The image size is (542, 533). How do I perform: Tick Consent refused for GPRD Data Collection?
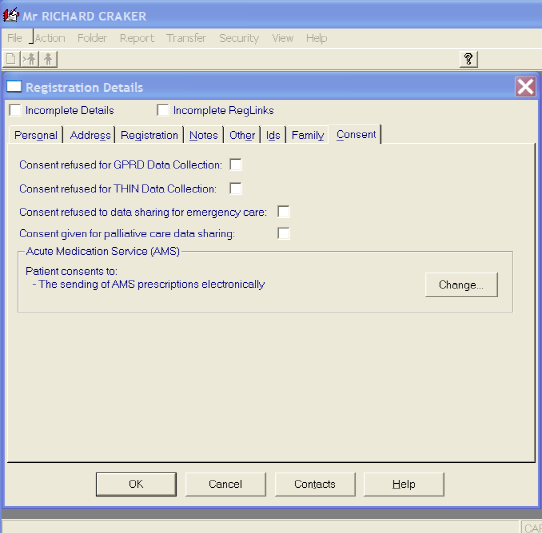tap(235, 165)
